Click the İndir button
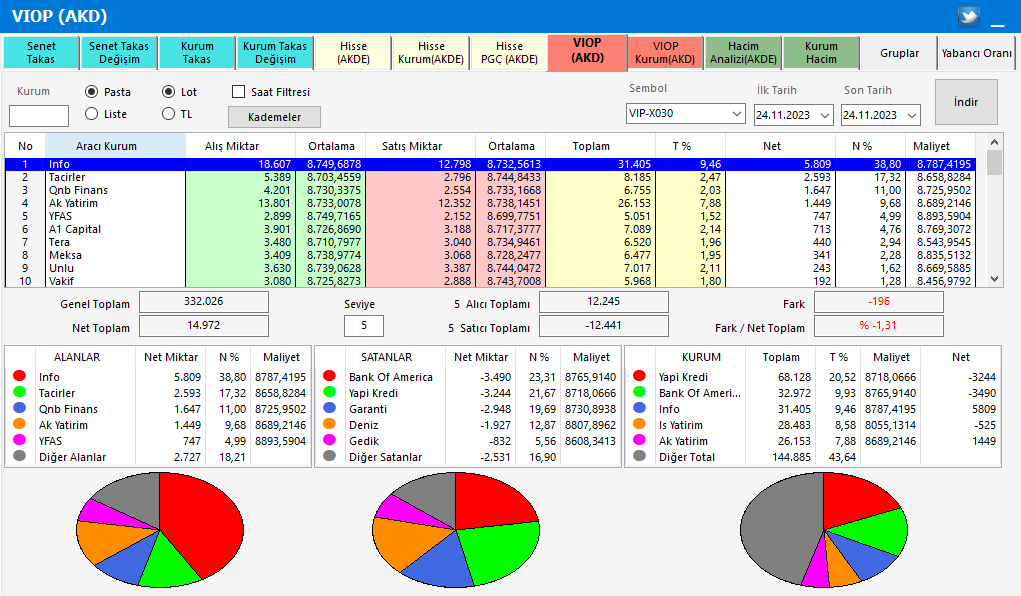This screenshot has width=1021, height=596. (966, 102)
